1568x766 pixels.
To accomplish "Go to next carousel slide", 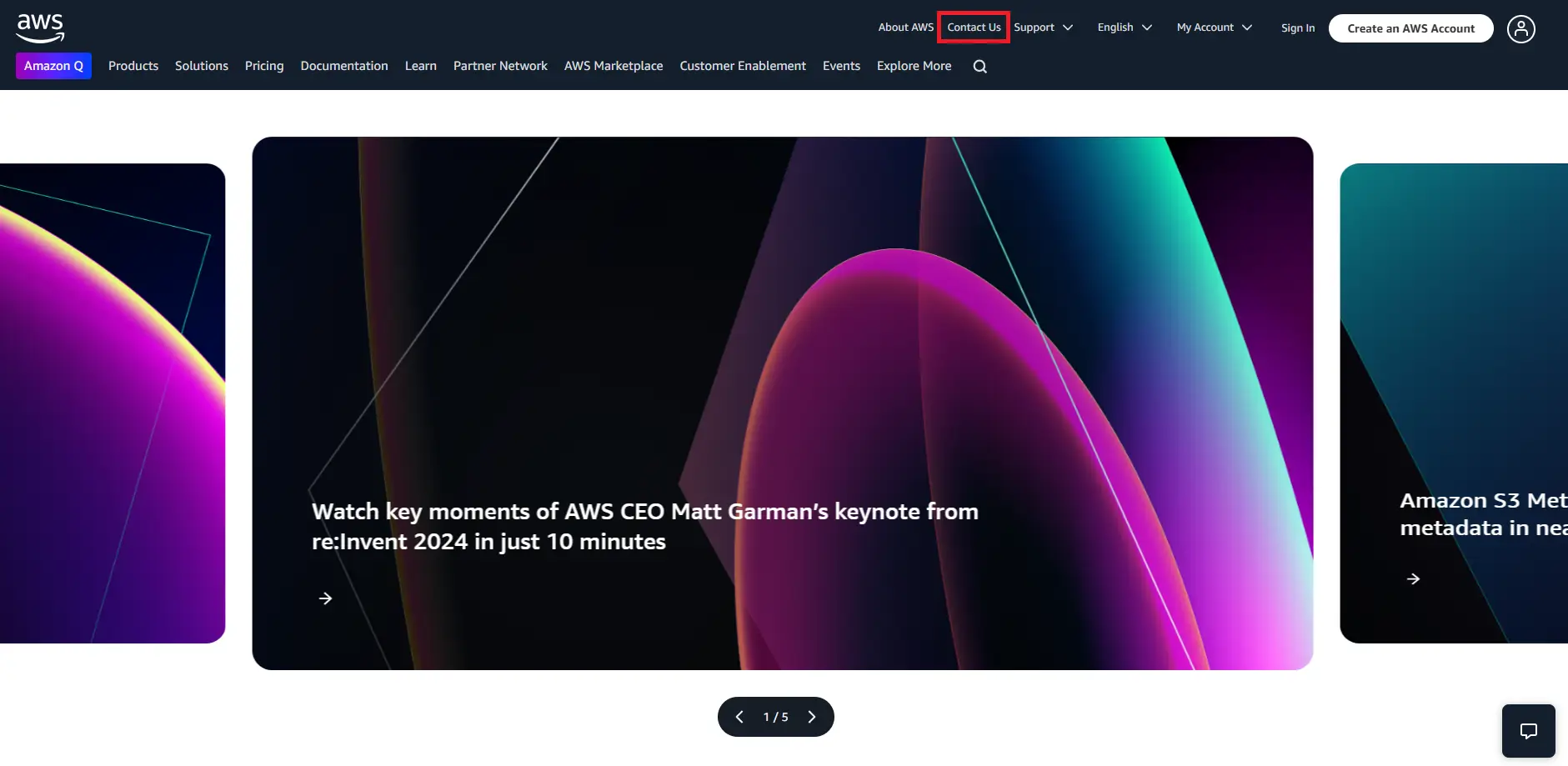I will [812, 717].
